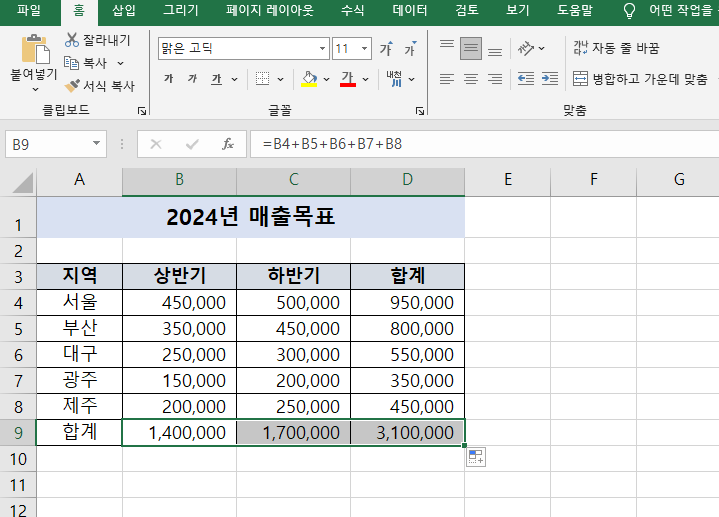
Task: Switch to the 보기 tab
Action: (517, 10)
